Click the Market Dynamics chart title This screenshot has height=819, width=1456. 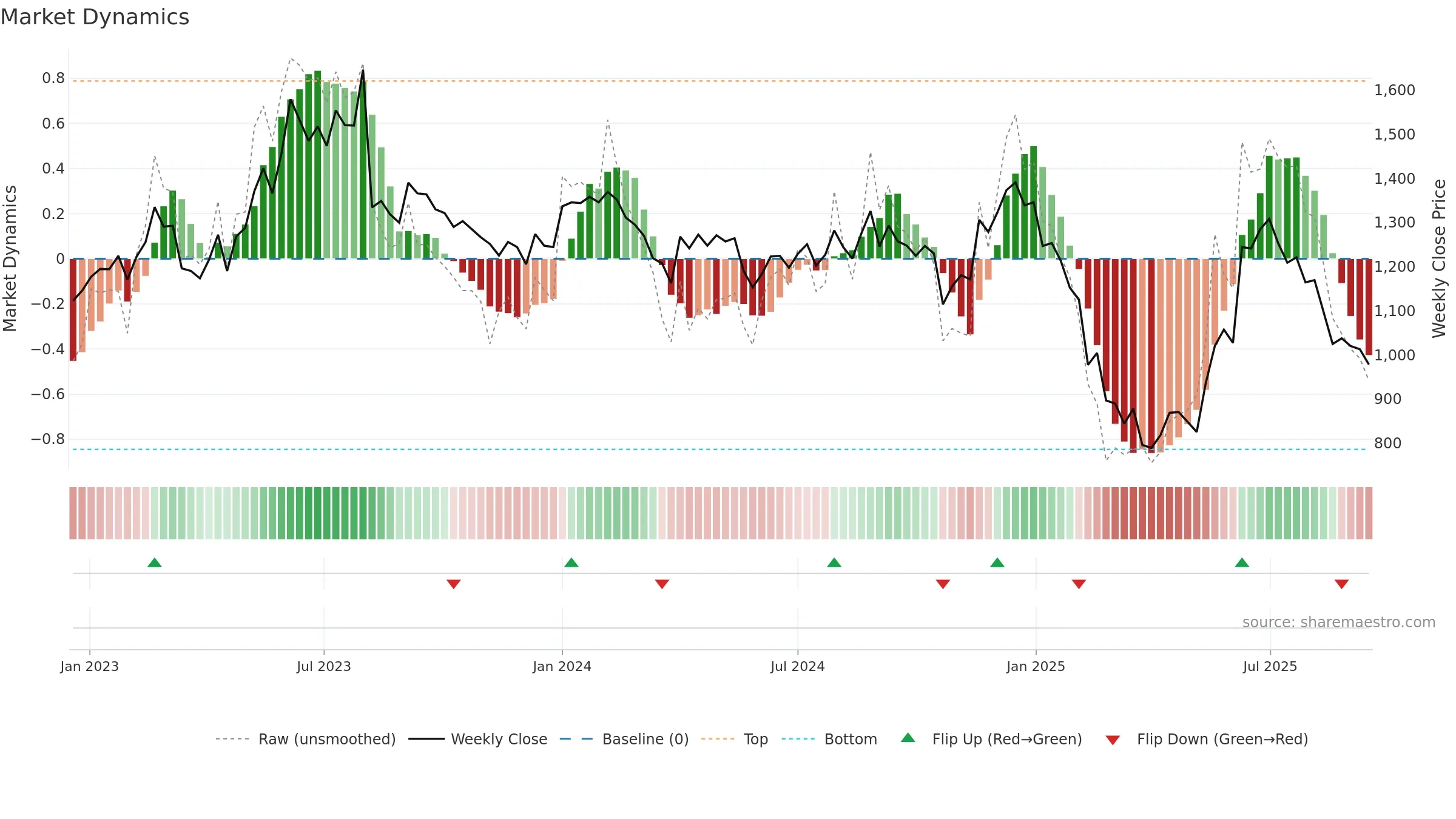tap(95, 17)
